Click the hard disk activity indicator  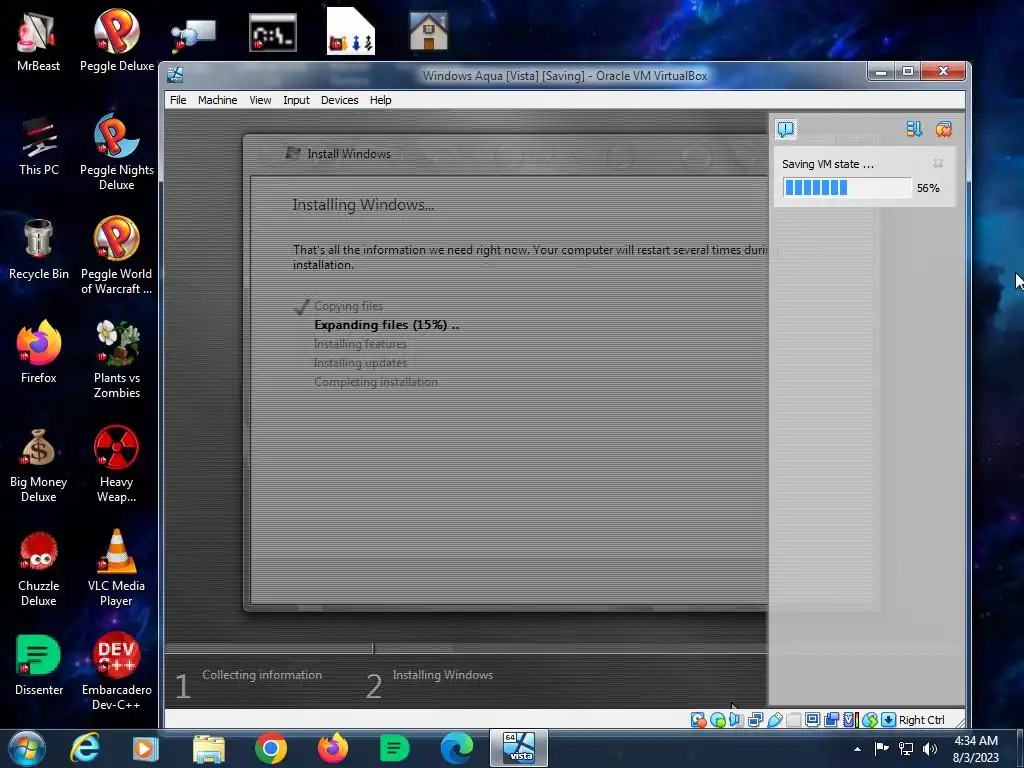coord(698,720)
